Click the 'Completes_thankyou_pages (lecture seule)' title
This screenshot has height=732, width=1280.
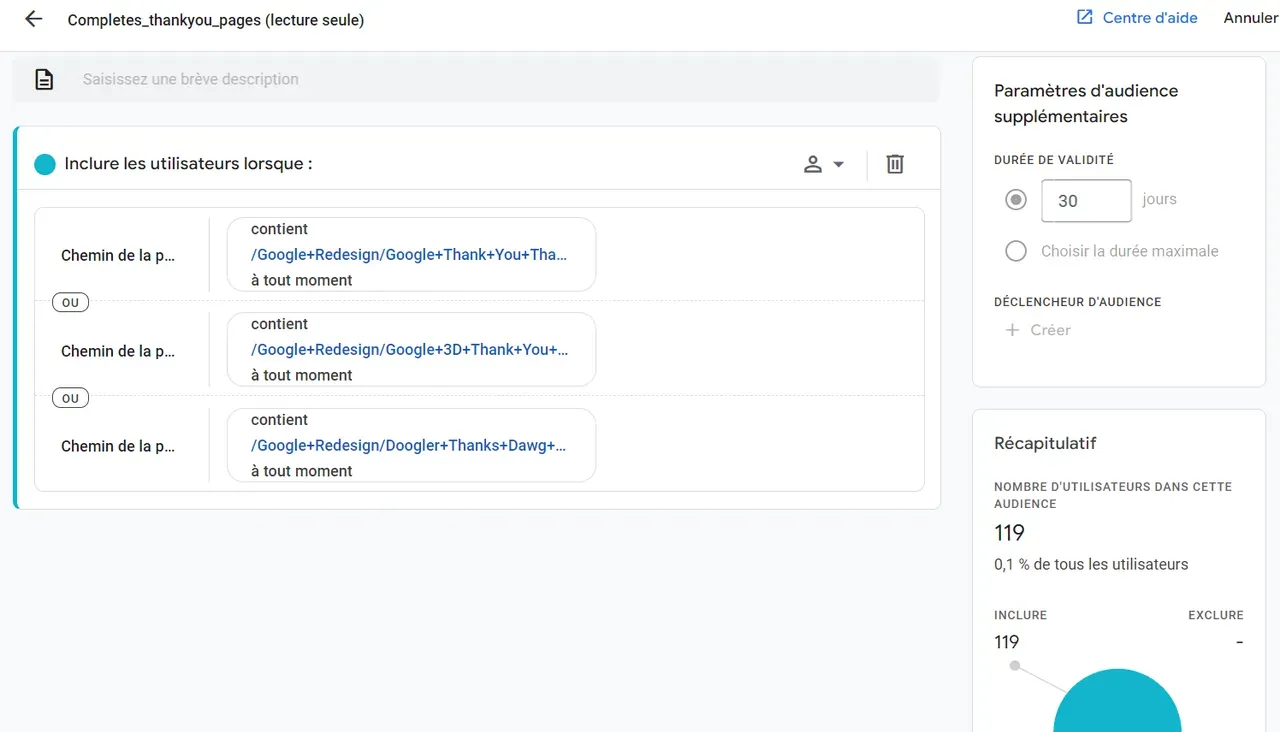coord(216,20)
